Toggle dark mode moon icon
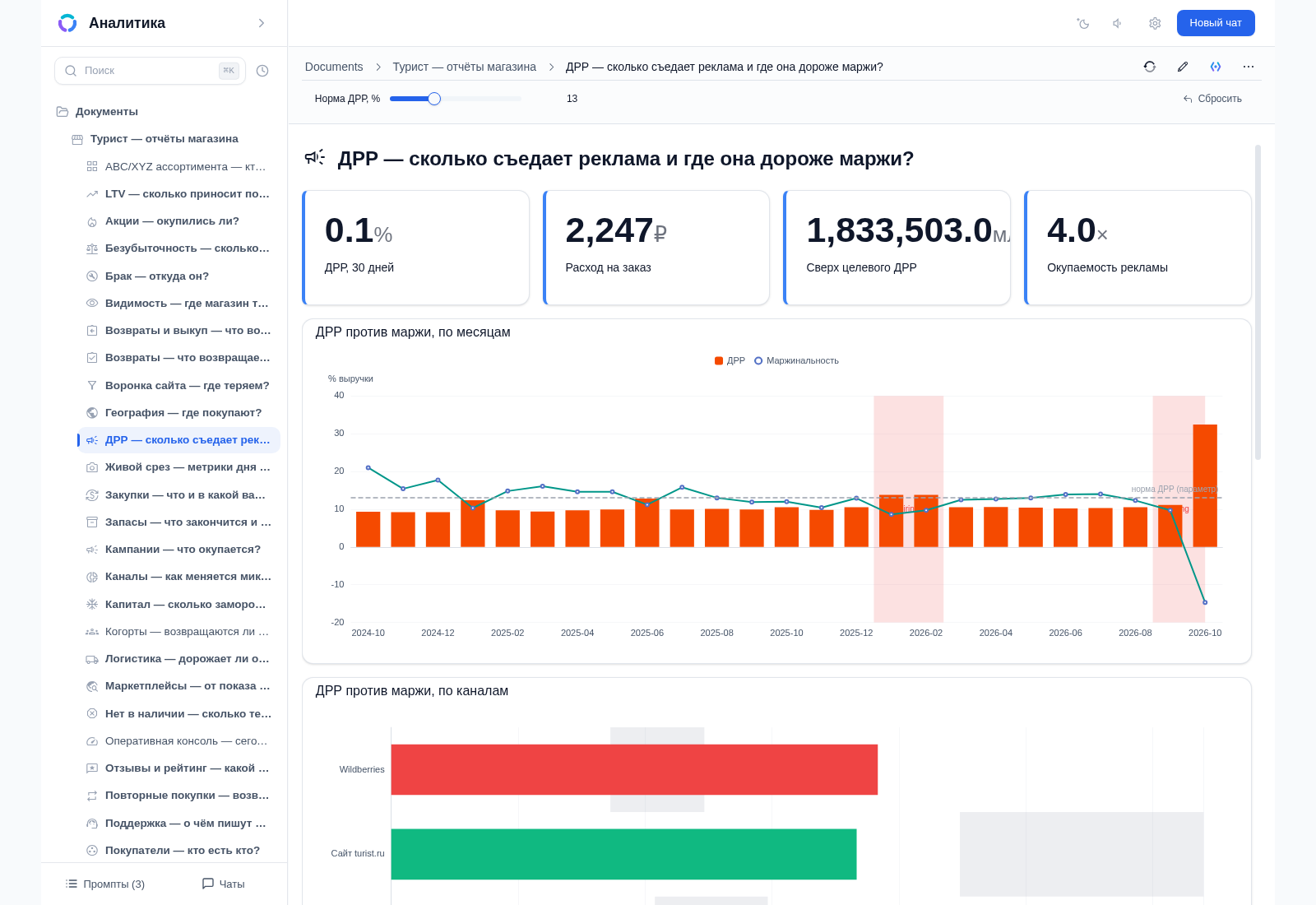This screenshot has width=1316, height=905. [x=1083, y=23]
